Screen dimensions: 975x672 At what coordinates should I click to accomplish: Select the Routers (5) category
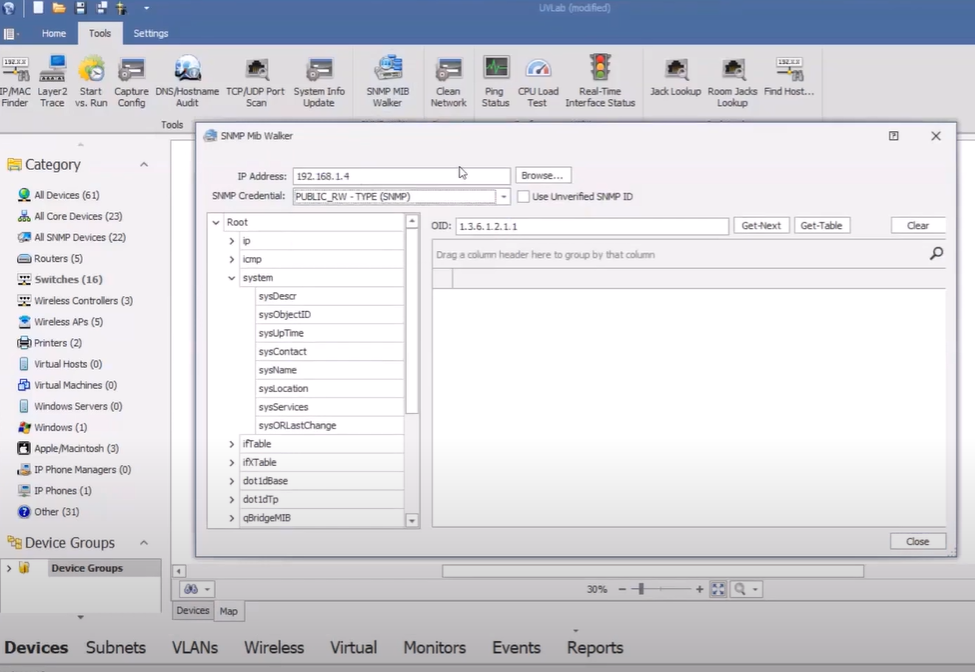tap(58, 259)
